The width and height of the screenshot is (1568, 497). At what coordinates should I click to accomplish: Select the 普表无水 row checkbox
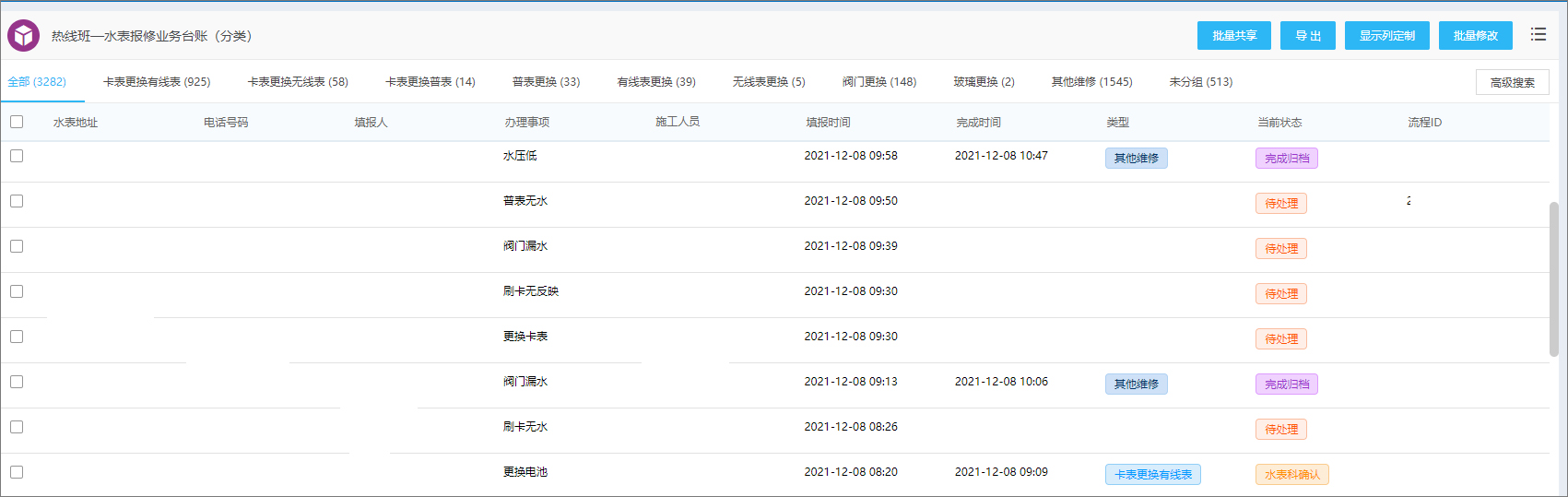(x=17, y=201)
